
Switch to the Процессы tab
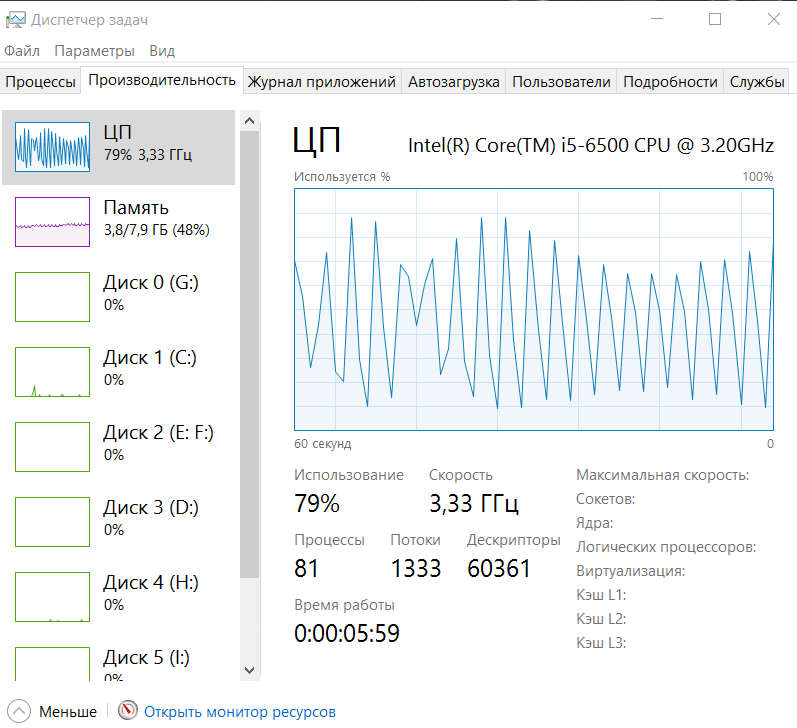coord(40,82)
